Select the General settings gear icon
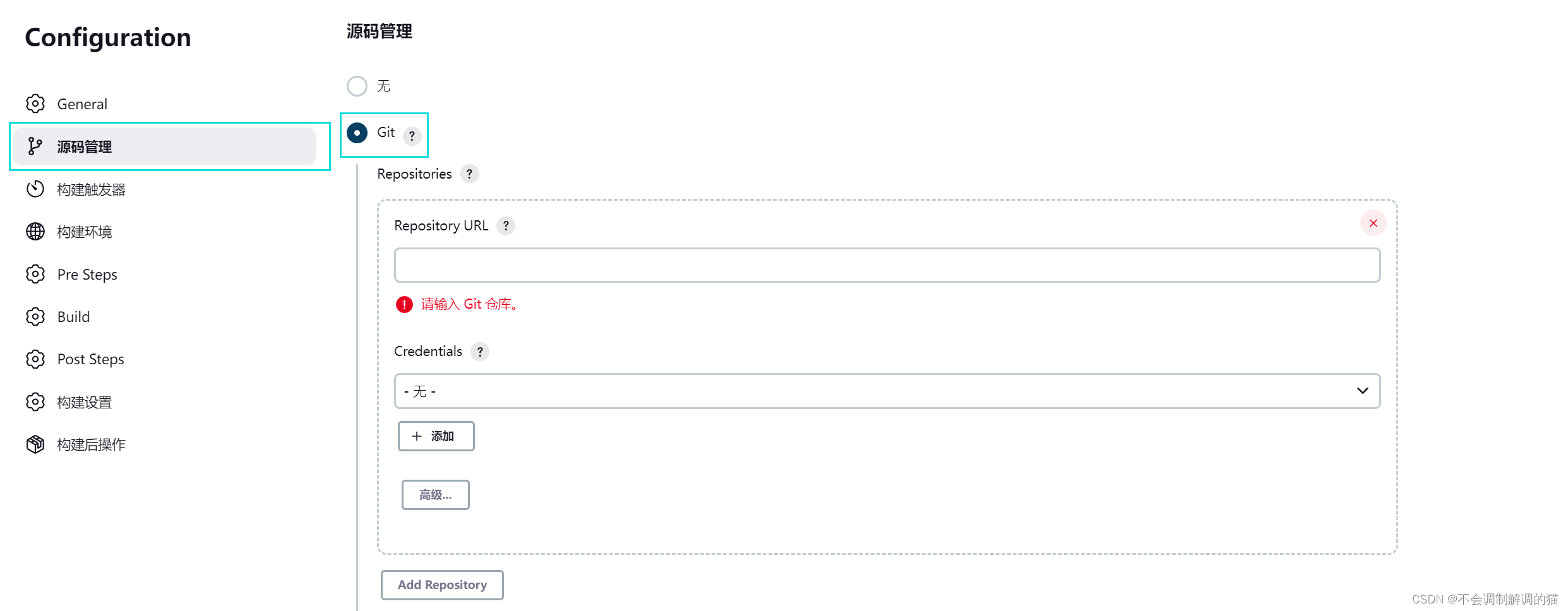 (35, 104)
